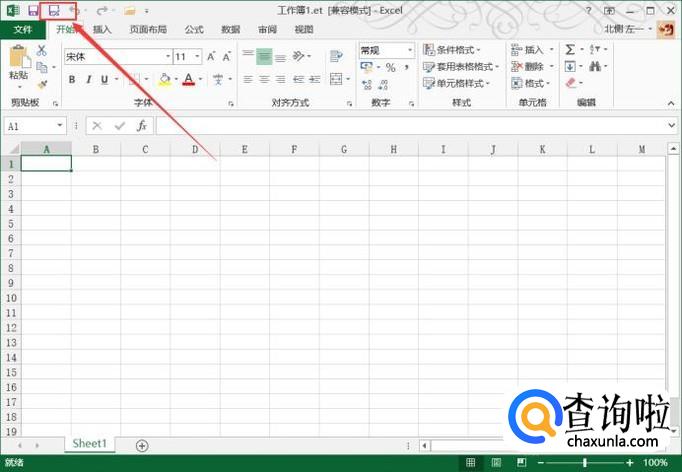
Task: Click the Find binoculars icon
Action: 596,67
